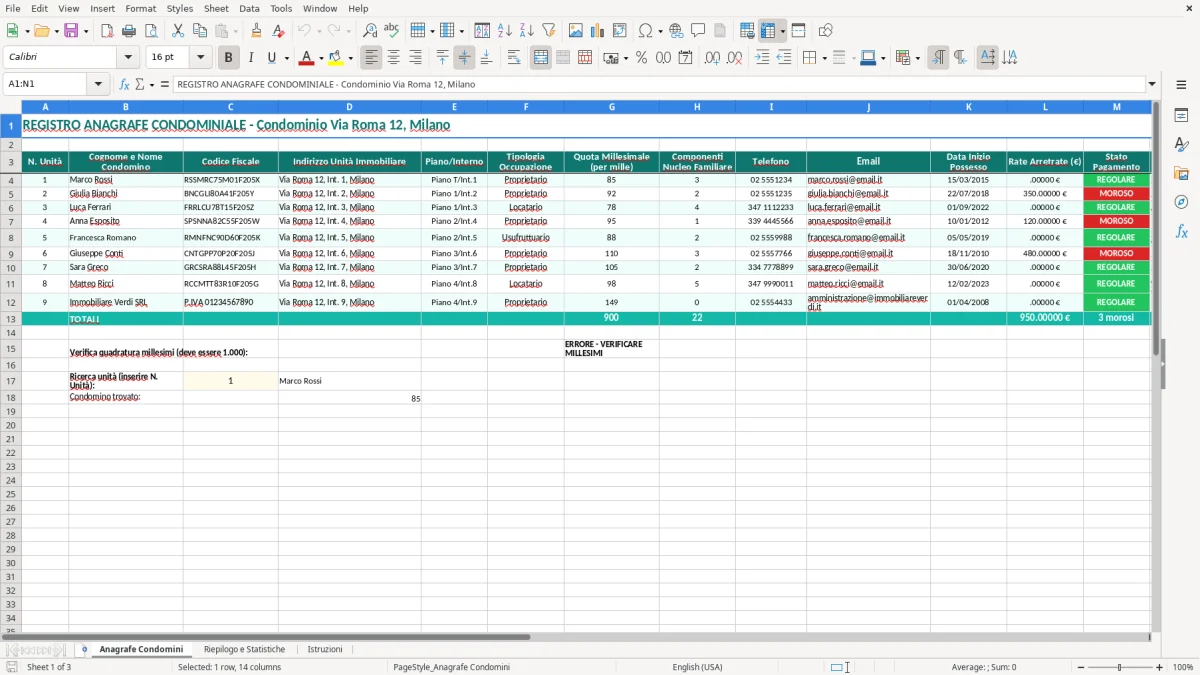This screenshot has height=675, width=1200.
Task: Toggle Wrap Text
Action: [514, 58]
